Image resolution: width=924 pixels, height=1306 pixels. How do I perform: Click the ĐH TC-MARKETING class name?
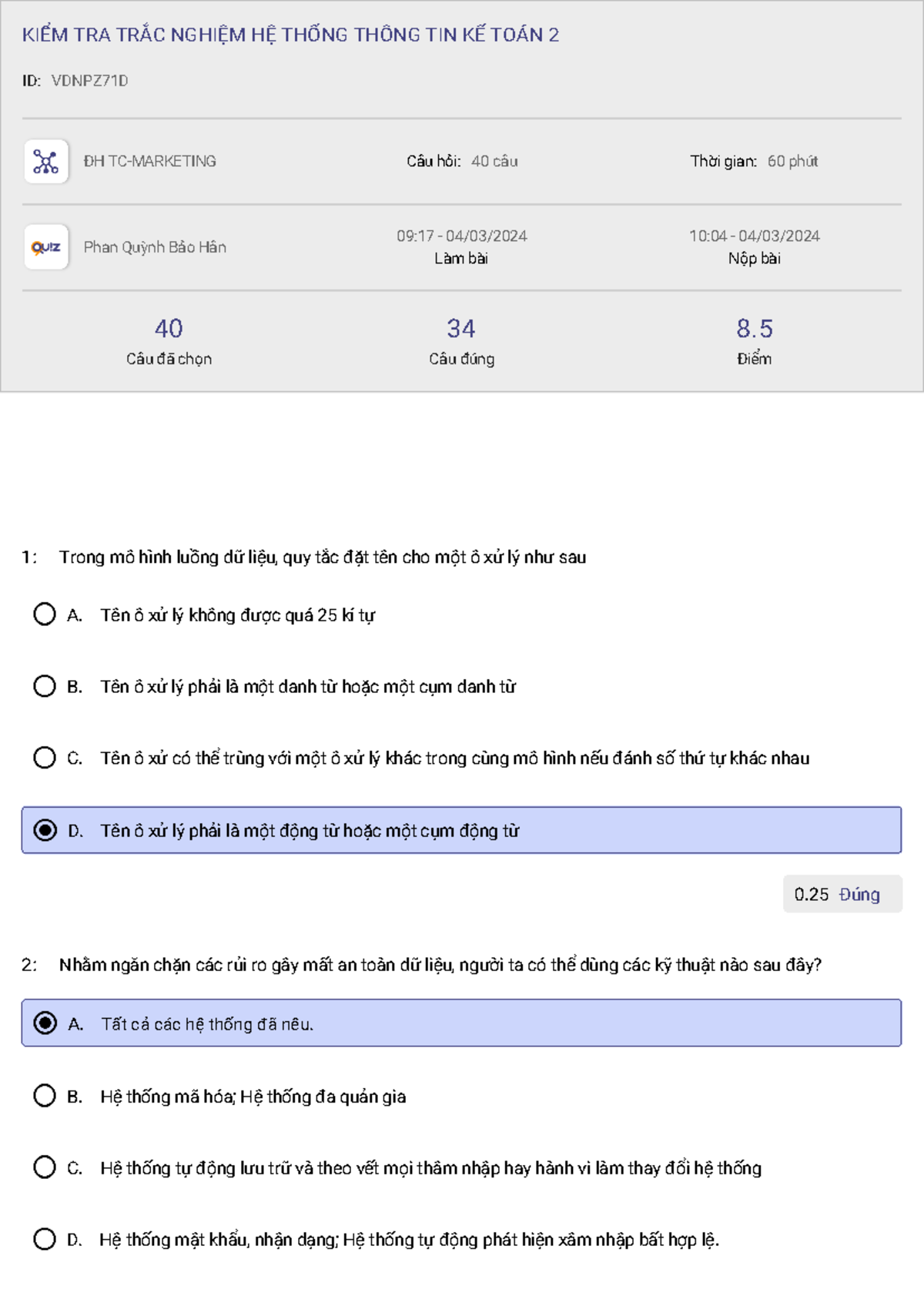150,162
